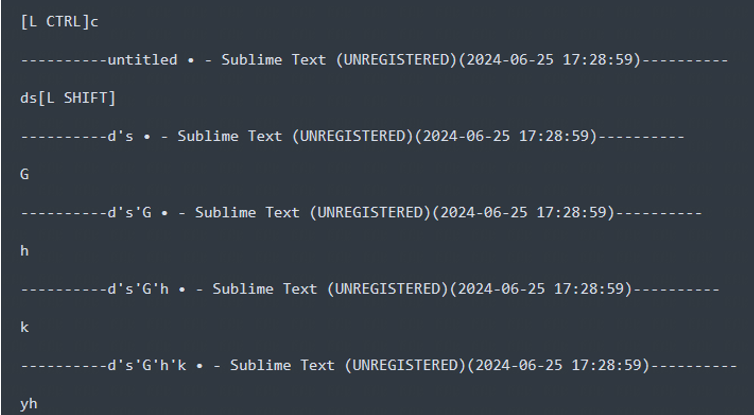Click the 'ds[L SHIFT]' keystroke line
This screenshot has height=415, width=754.
pyautogui.click(x=68, y=98)
